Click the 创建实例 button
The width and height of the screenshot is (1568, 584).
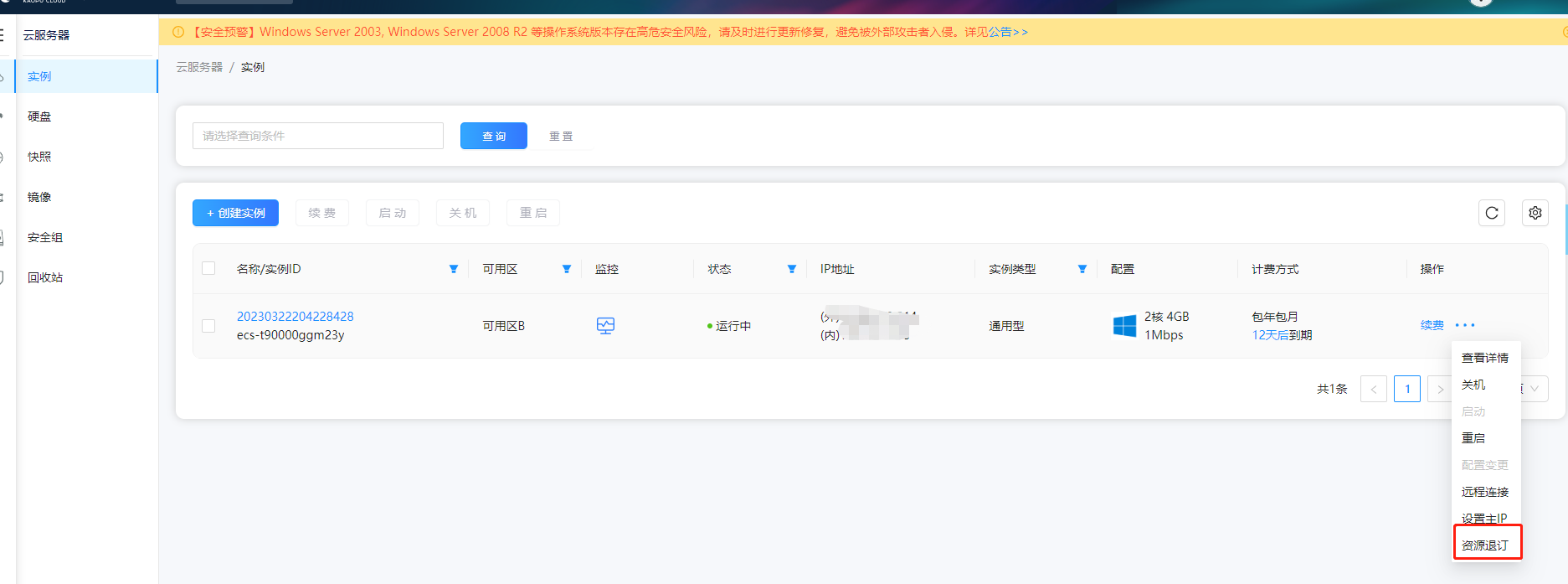tap(235, 213)
